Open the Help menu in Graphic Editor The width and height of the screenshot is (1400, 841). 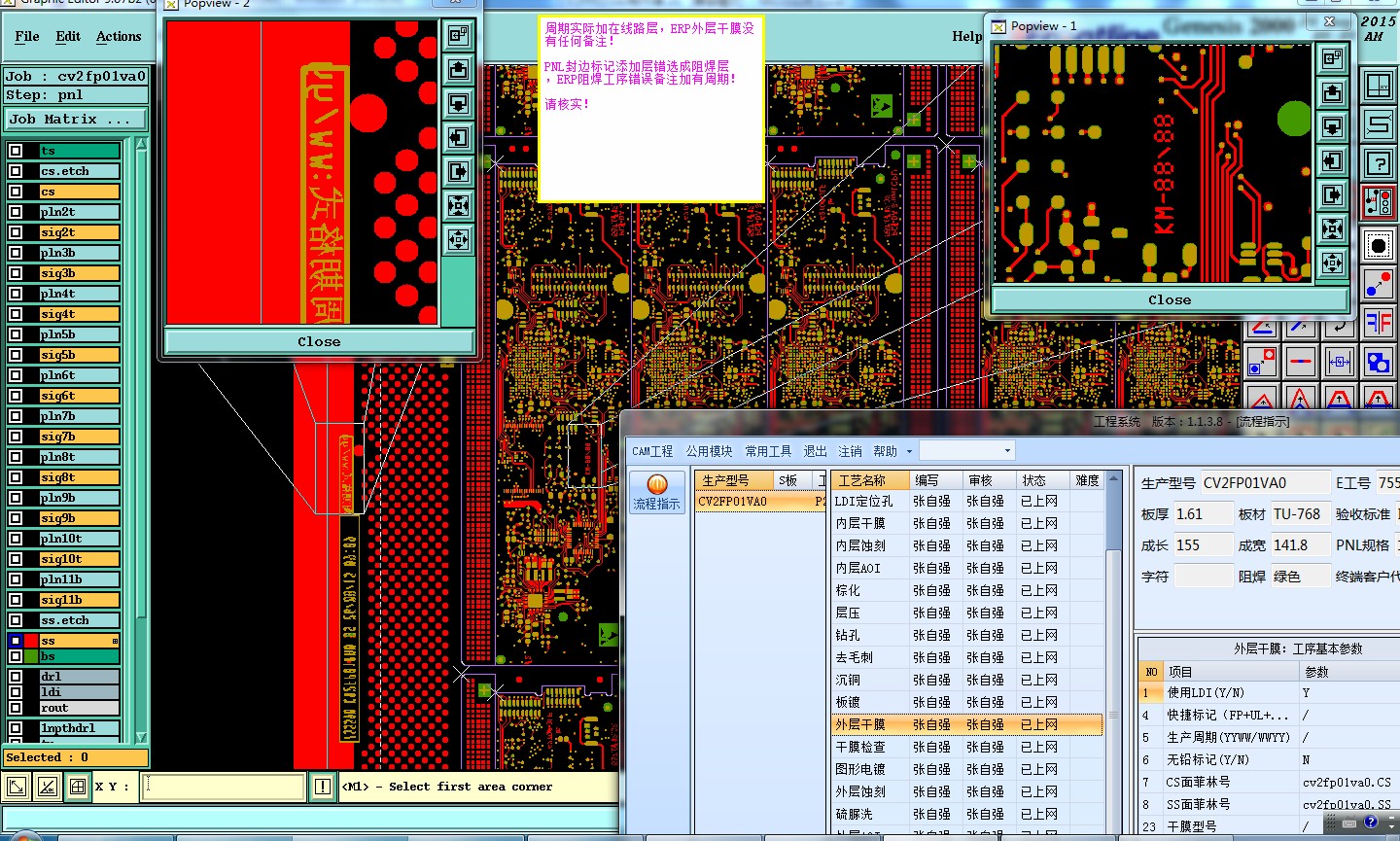point(966,36)
